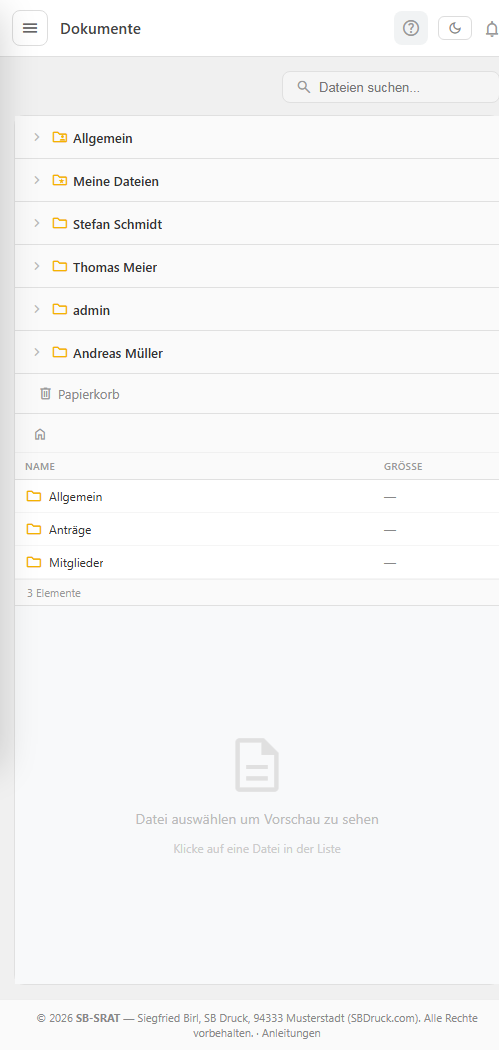Sort the list by the NAME column header
499x1050 pixels.
coord(40,467)
